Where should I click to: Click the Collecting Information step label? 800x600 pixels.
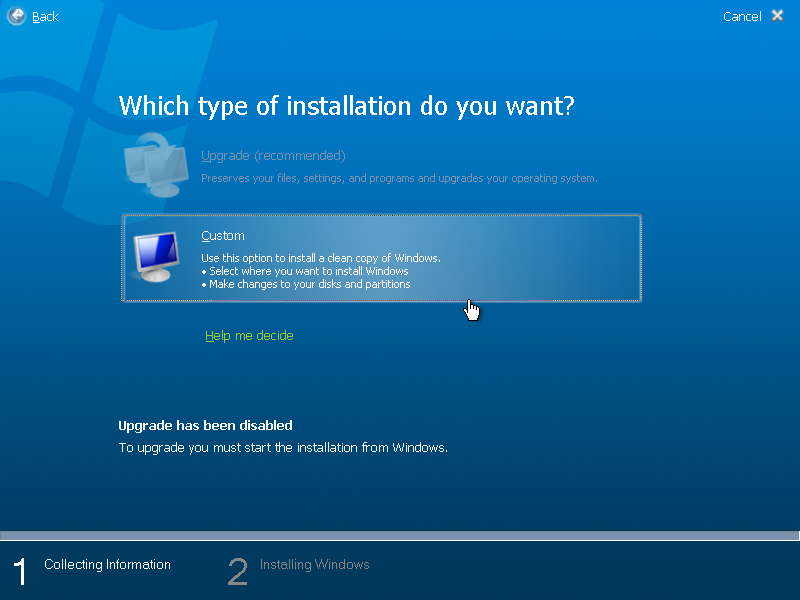(107, 564)
